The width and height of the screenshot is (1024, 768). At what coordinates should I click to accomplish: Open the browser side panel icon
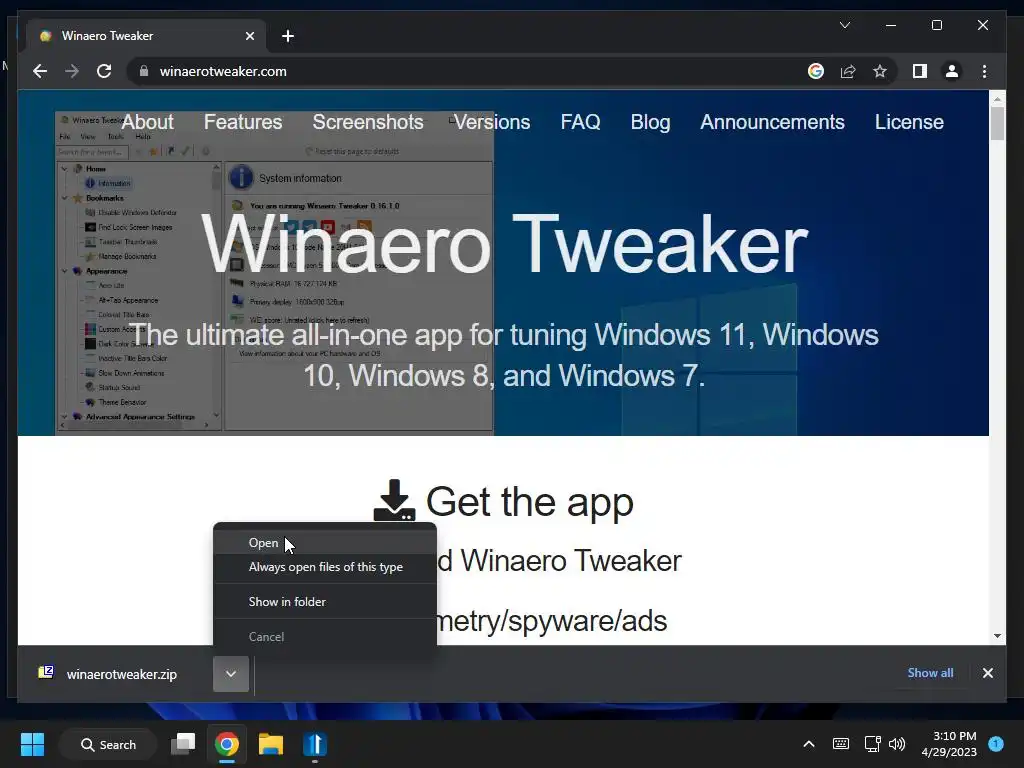(x=920, y=71)
